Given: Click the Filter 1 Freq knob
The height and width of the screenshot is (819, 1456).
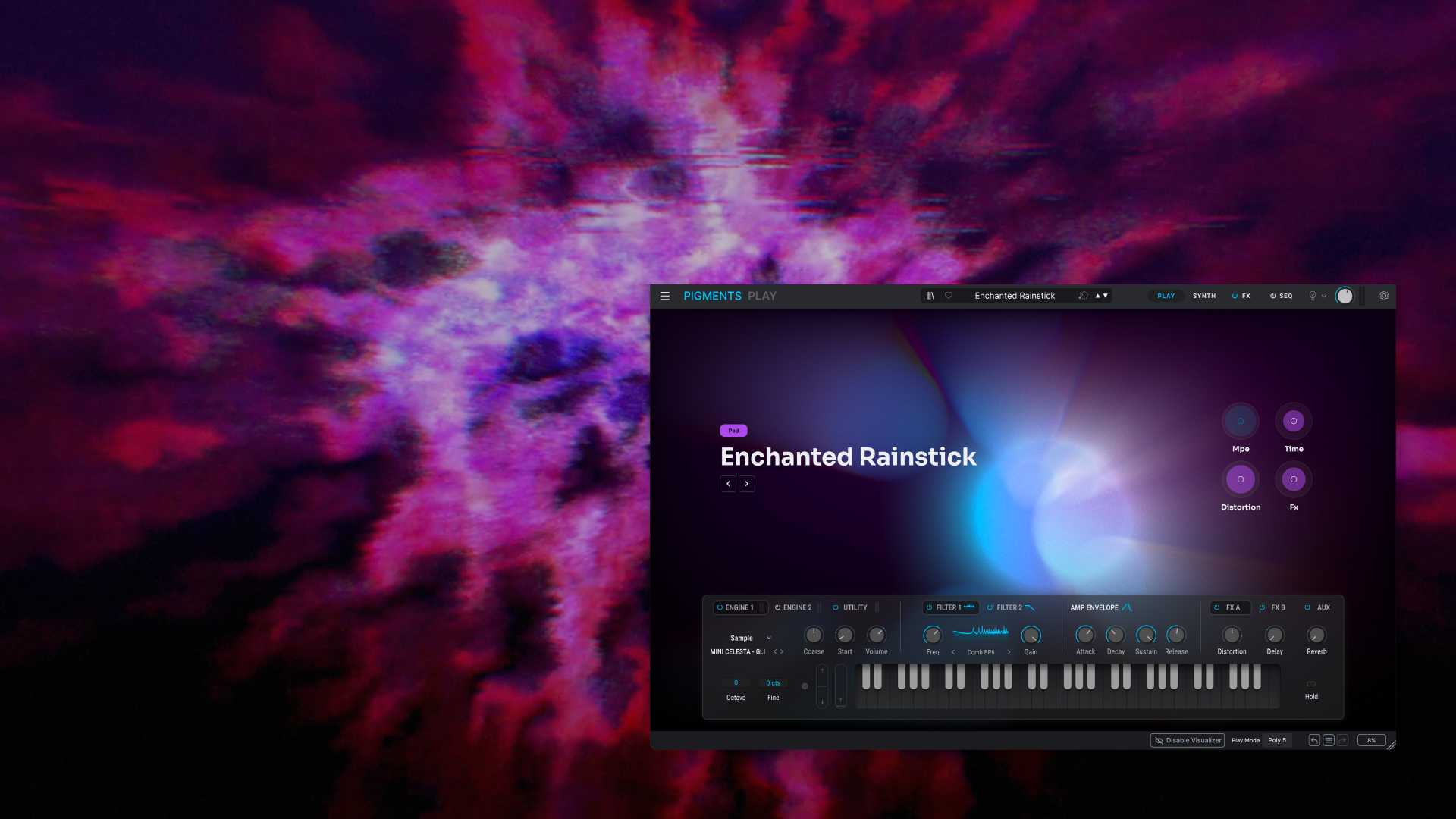Looking at the screenshot, I should [933, 635].
